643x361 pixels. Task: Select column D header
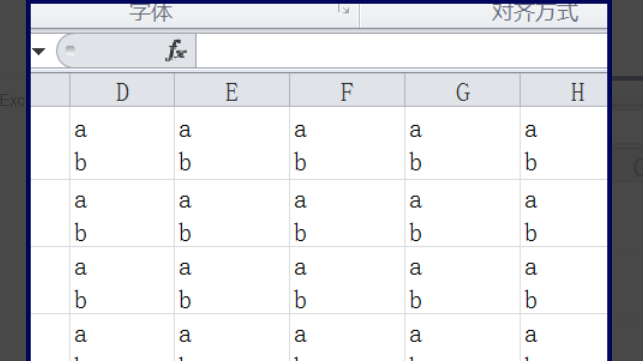tap(122, 91)
